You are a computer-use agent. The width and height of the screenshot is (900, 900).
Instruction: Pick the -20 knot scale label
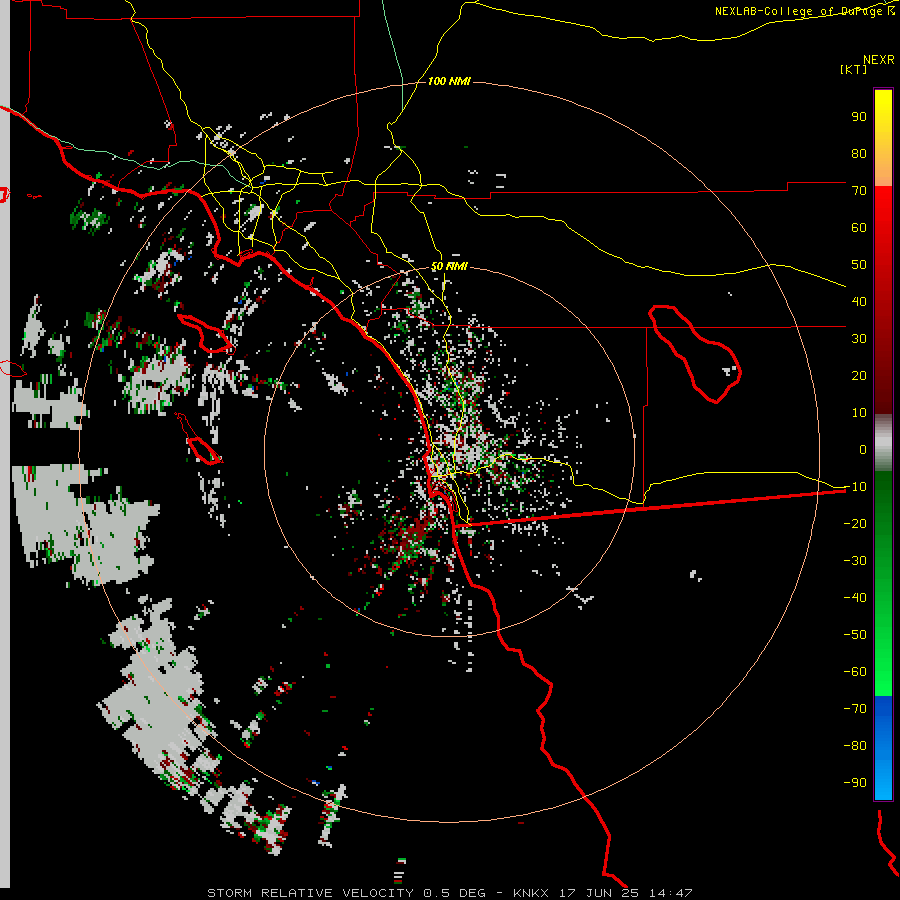pyautogui.click(x=855, y=524)
